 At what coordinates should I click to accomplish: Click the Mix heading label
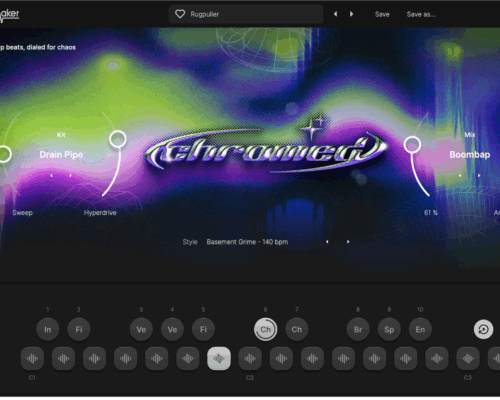click(470, 135)
